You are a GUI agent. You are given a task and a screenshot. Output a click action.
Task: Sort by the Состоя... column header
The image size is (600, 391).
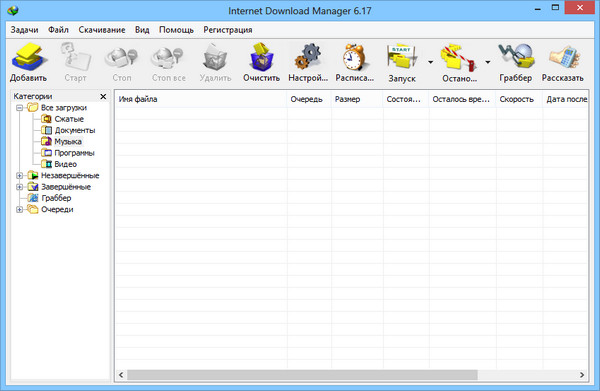coord(406,99)
